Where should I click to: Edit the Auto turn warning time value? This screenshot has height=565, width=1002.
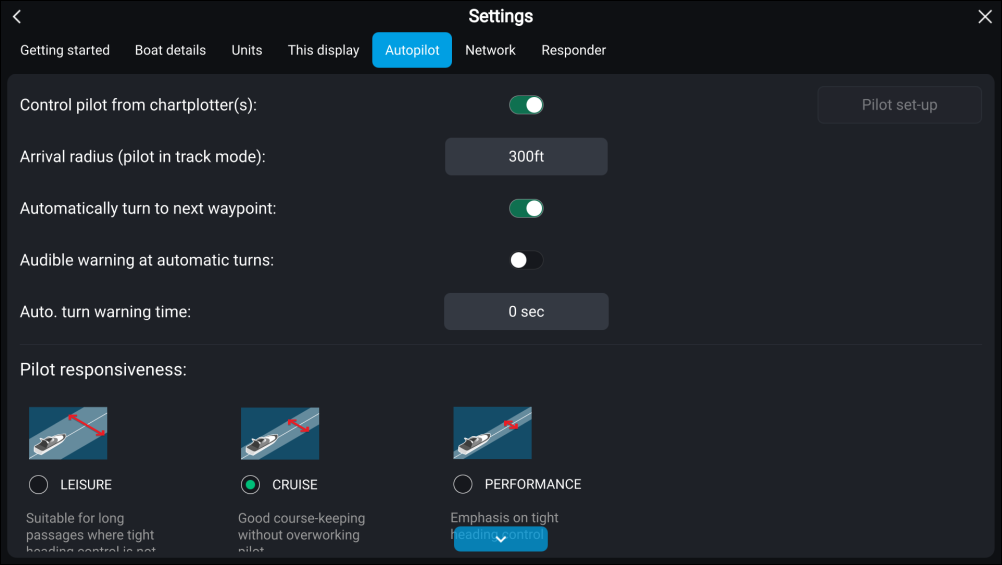526,312
